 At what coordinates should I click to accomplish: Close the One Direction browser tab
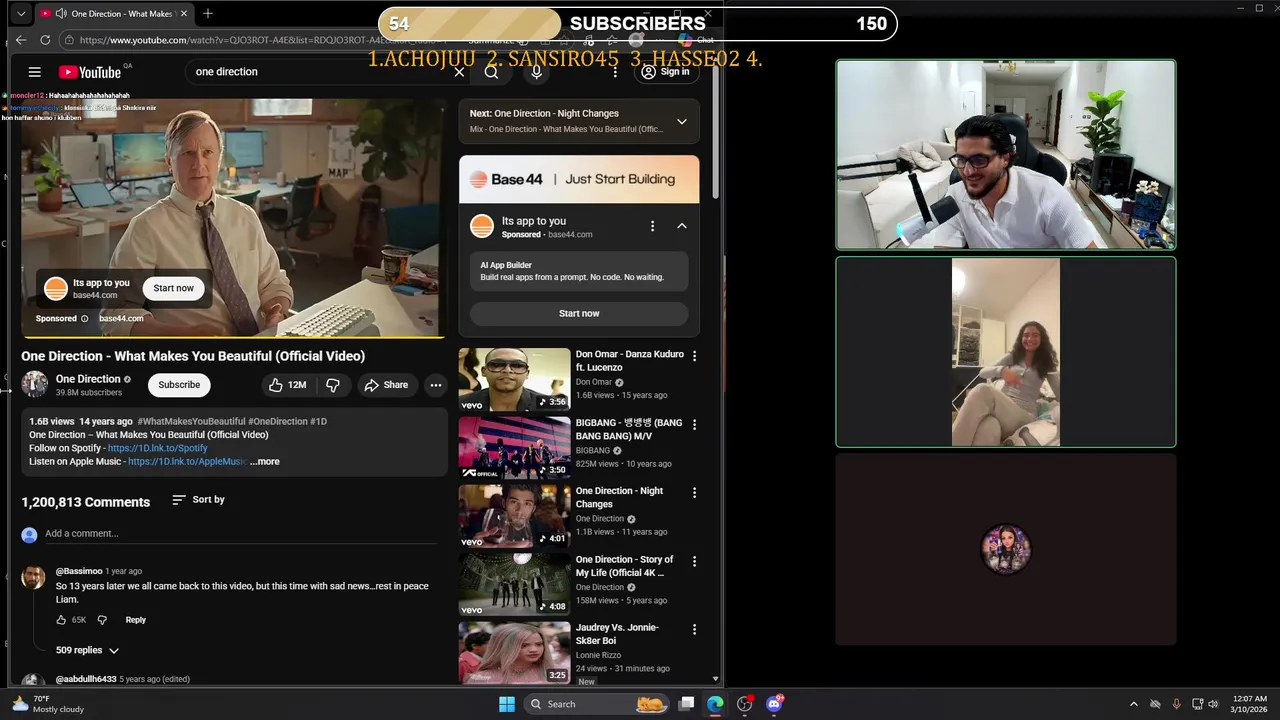pos(183,13)
